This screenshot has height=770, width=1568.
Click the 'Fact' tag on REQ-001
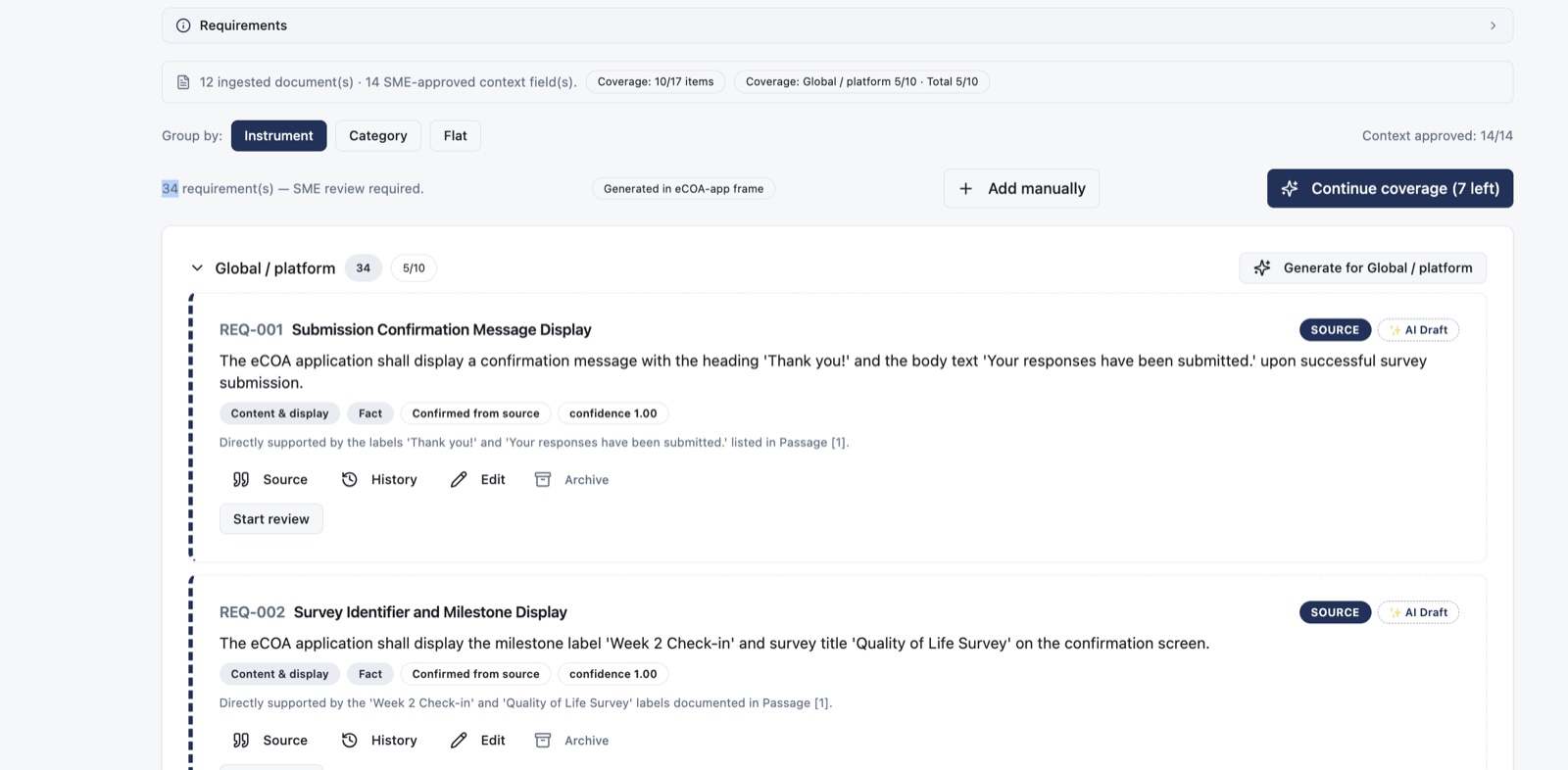370,413
